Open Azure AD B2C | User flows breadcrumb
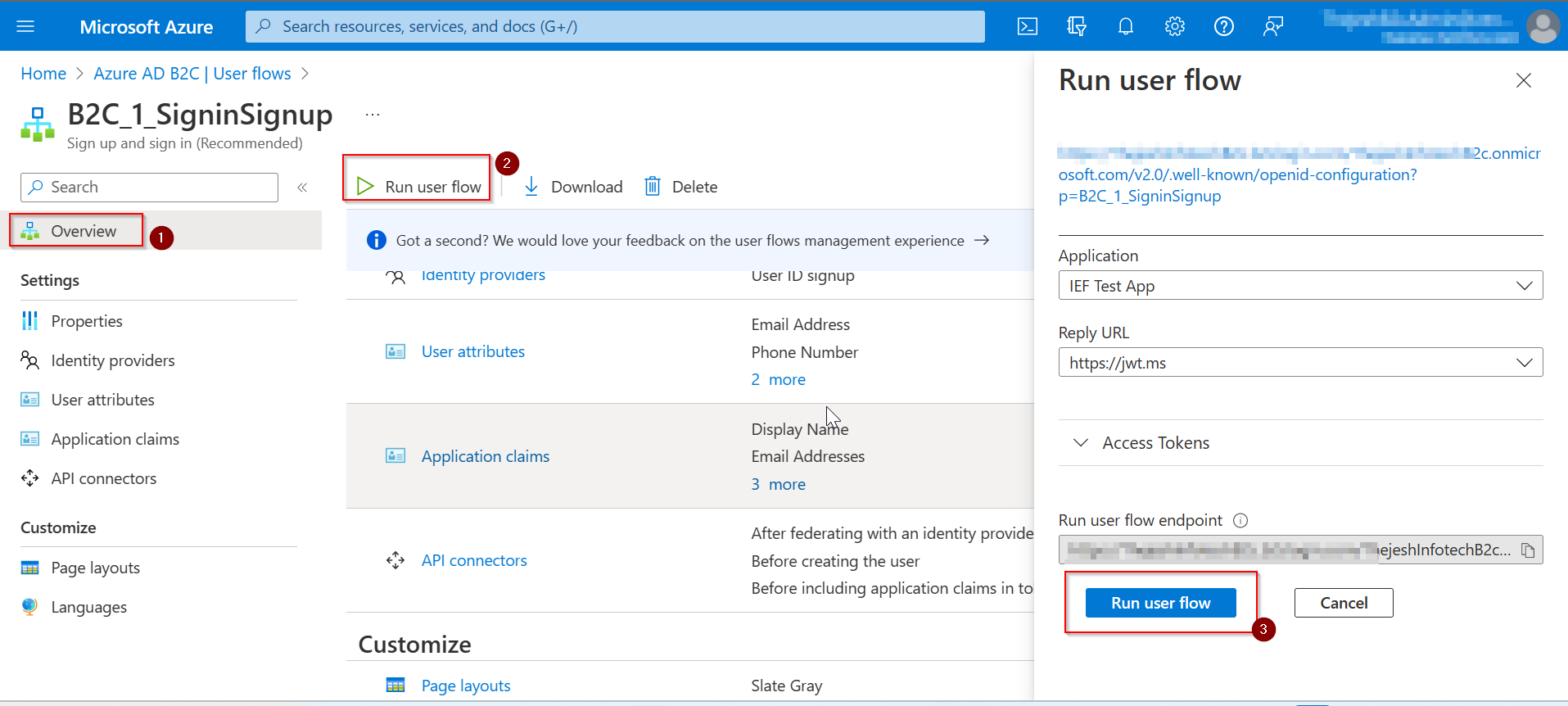1568x706 pixels. (x=192, y=74)
